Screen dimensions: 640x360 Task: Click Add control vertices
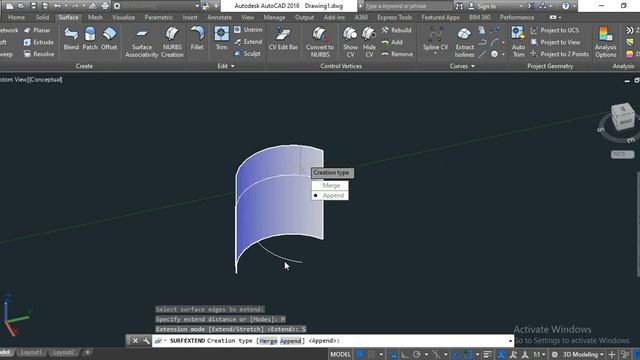(392, 42)
